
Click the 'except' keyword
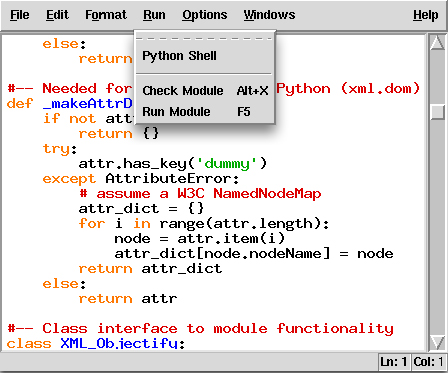click(x=69, y=179)
